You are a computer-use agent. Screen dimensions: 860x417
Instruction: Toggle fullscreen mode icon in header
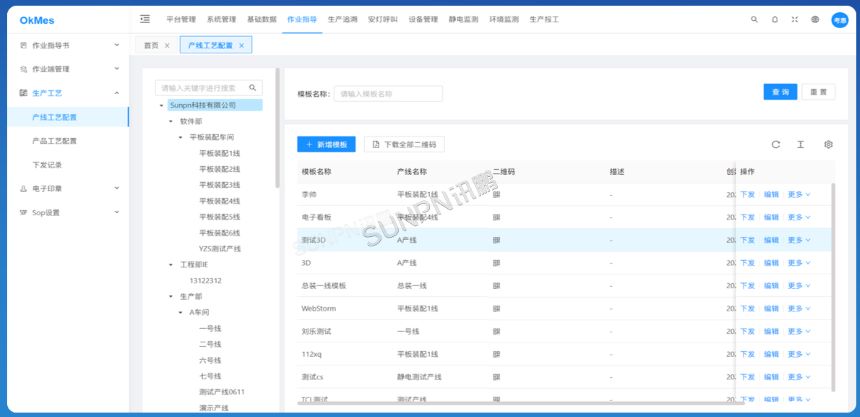[795, 19]
